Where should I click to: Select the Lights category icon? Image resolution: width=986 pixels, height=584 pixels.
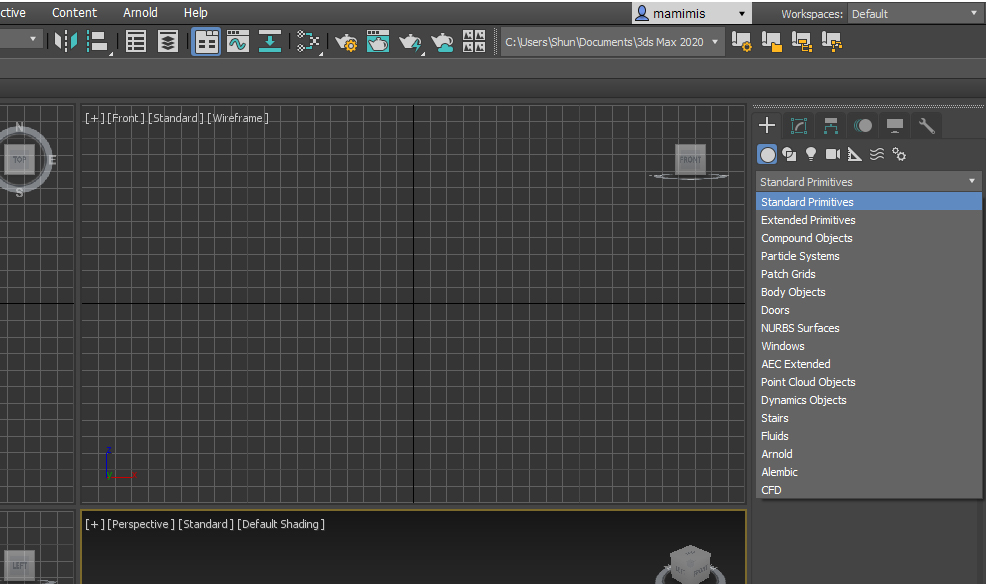[811, 154]
